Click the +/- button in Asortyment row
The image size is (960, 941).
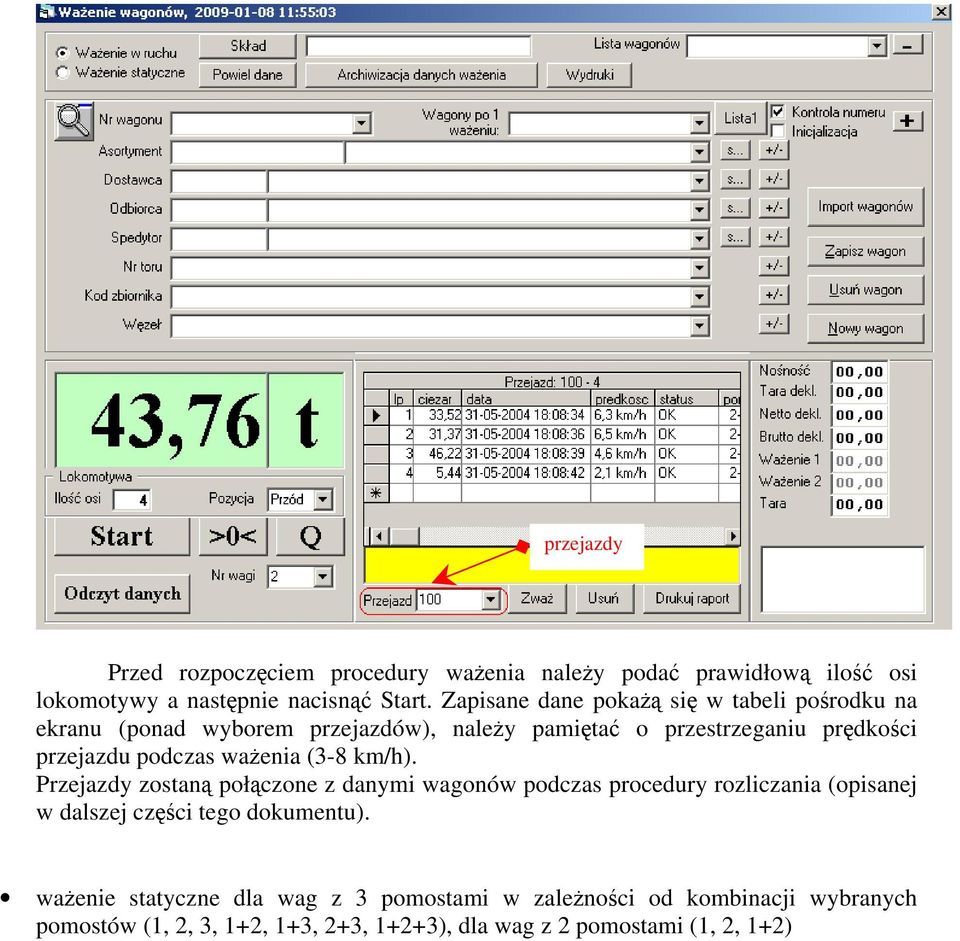tap(773, 151)
